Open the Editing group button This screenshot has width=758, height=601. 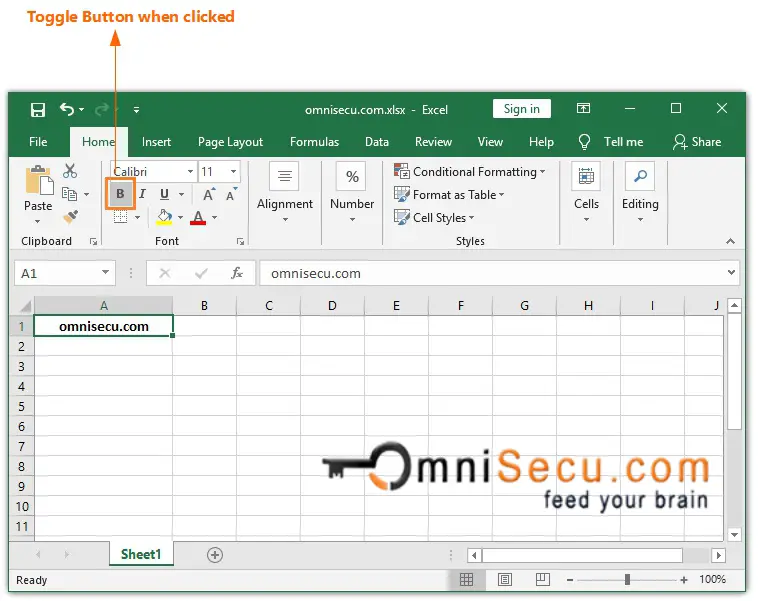coord(640,193)
